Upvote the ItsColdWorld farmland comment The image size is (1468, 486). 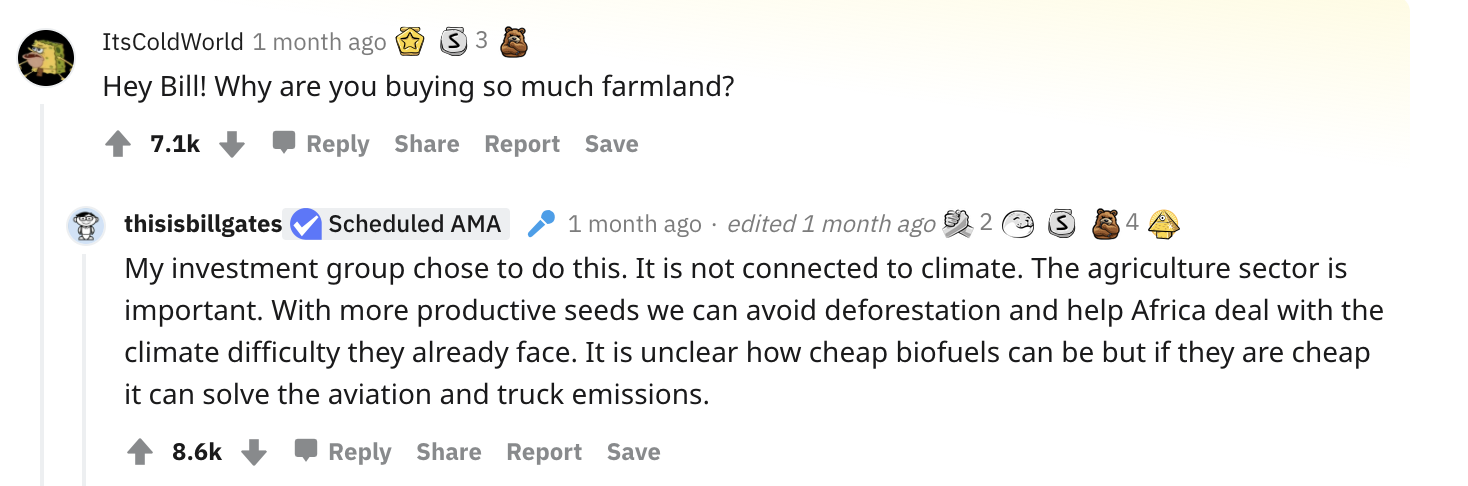tap(118, 145)
